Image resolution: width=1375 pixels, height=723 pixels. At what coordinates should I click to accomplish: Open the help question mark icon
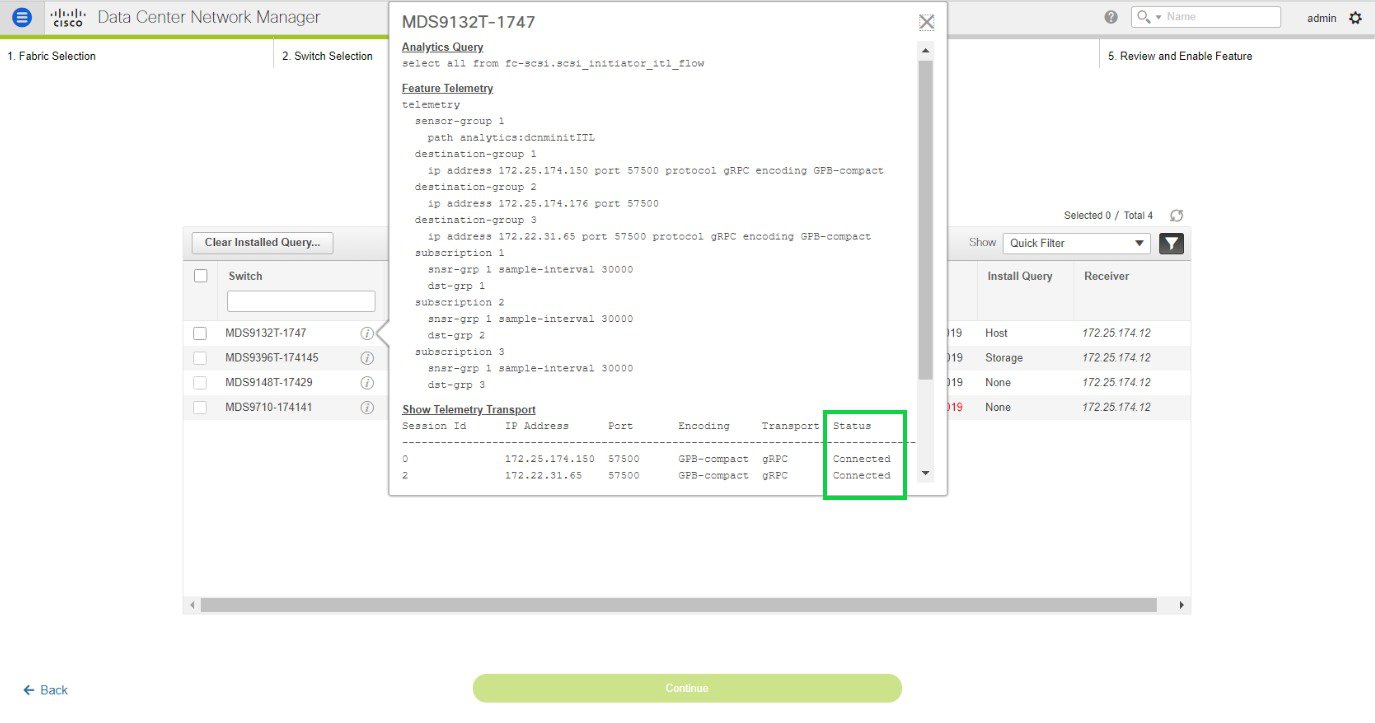pyautogui.click(x=1111, y=17)
